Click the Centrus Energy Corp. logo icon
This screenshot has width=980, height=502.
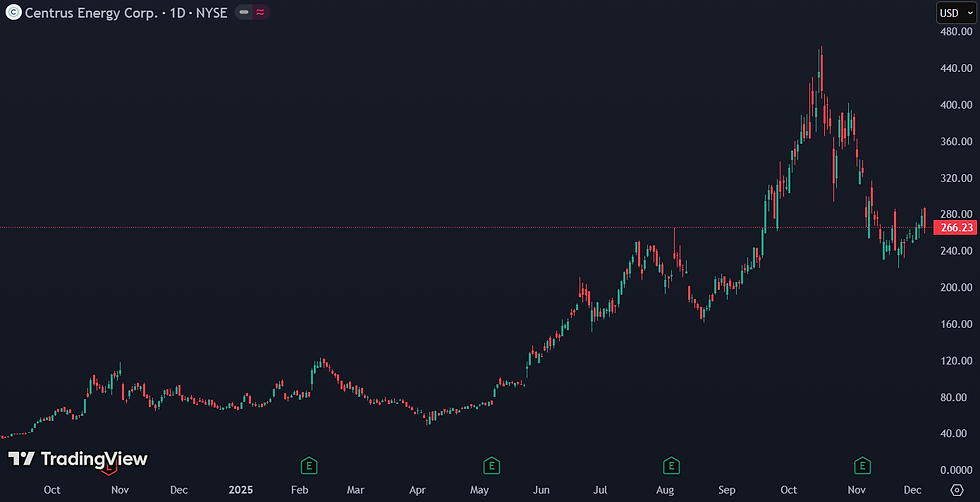pos(13,12)
